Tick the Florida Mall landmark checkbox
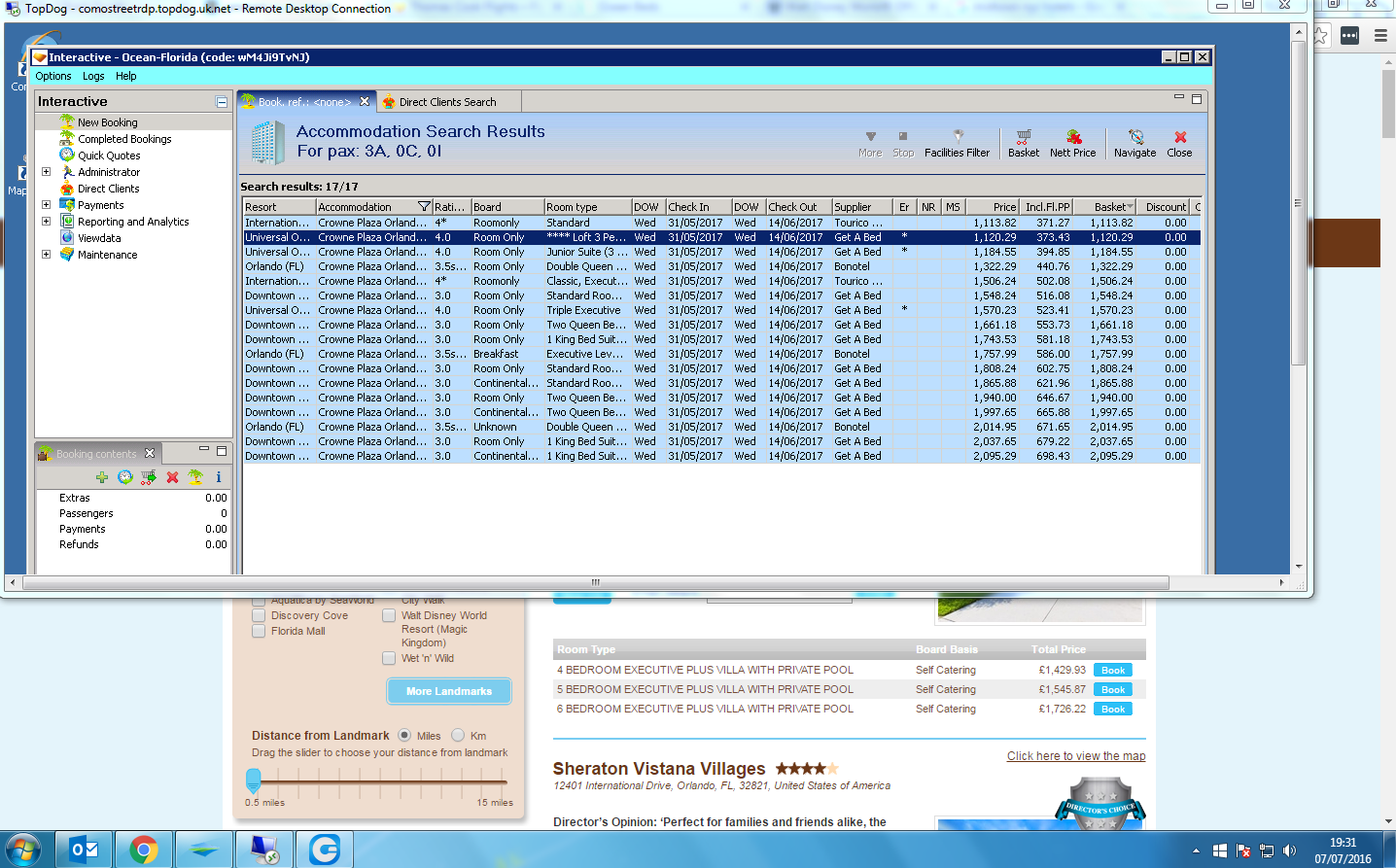The height and width of the screenshot is (868, 1396). 259,631
